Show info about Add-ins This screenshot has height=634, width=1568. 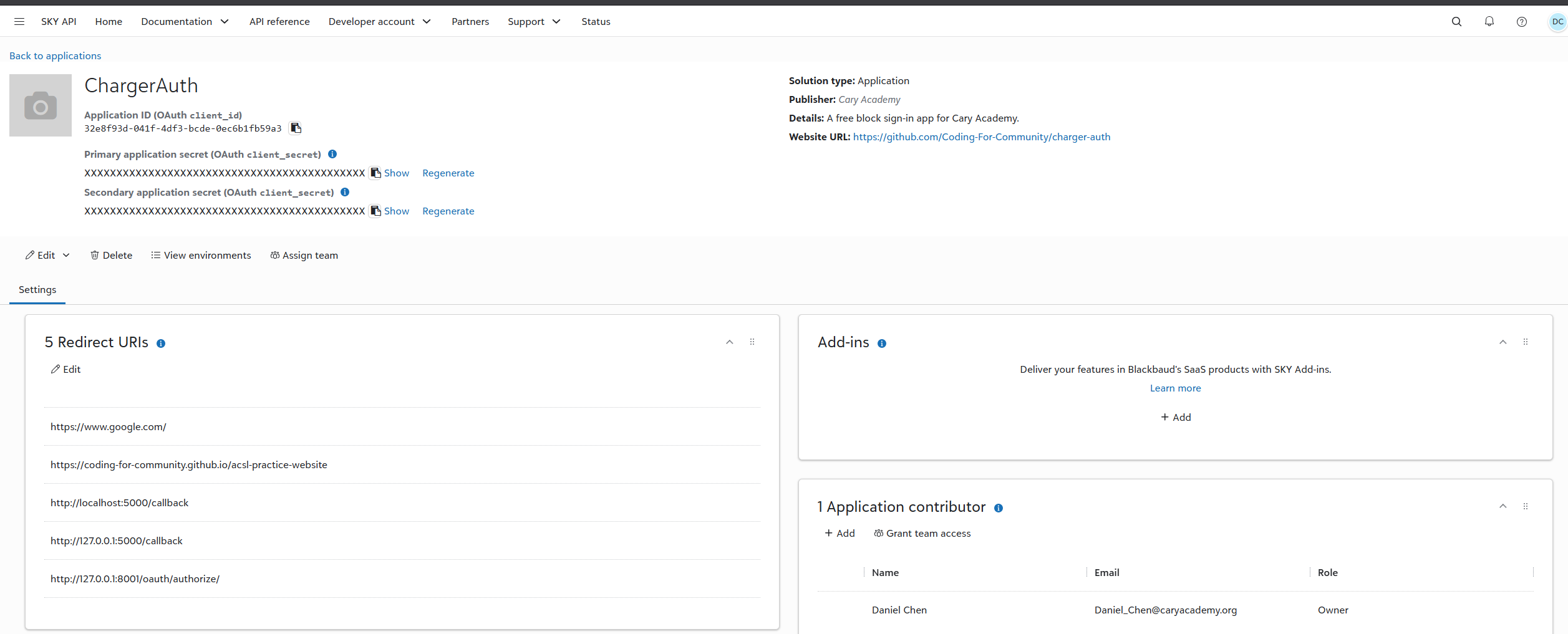tap(882, 343)
